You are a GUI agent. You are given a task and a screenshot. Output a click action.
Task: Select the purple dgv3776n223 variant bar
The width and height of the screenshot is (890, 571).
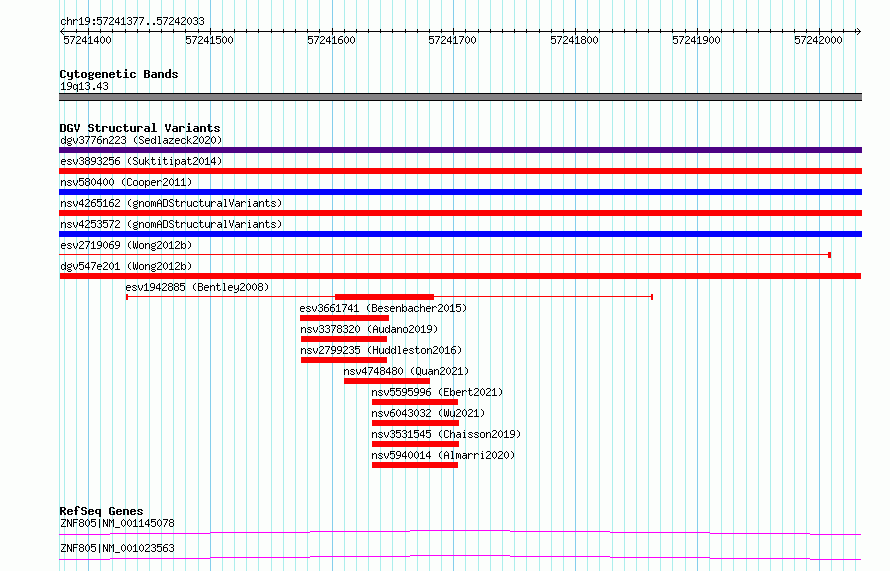(460, 150)
